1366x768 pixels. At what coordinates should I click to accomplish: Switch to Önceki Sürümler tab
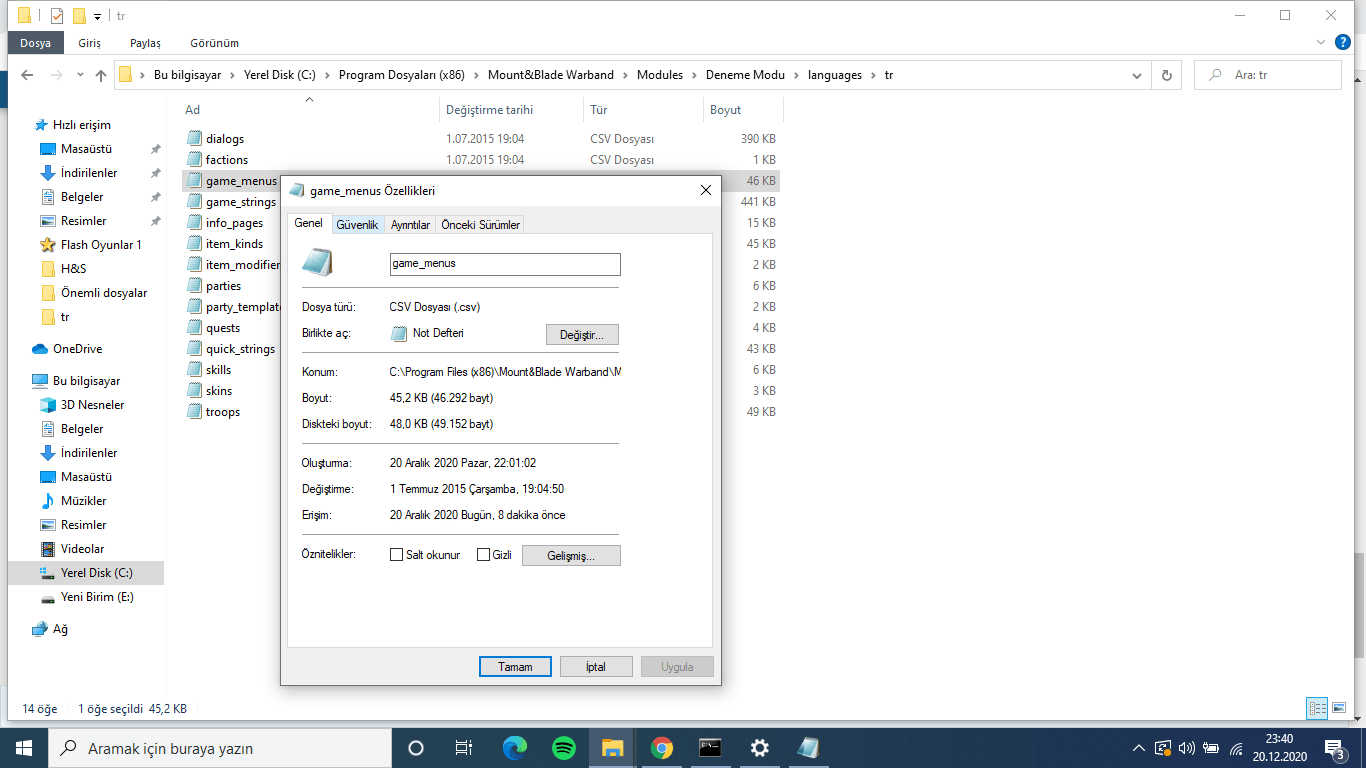pyautogui.click(x=481, y=225)
